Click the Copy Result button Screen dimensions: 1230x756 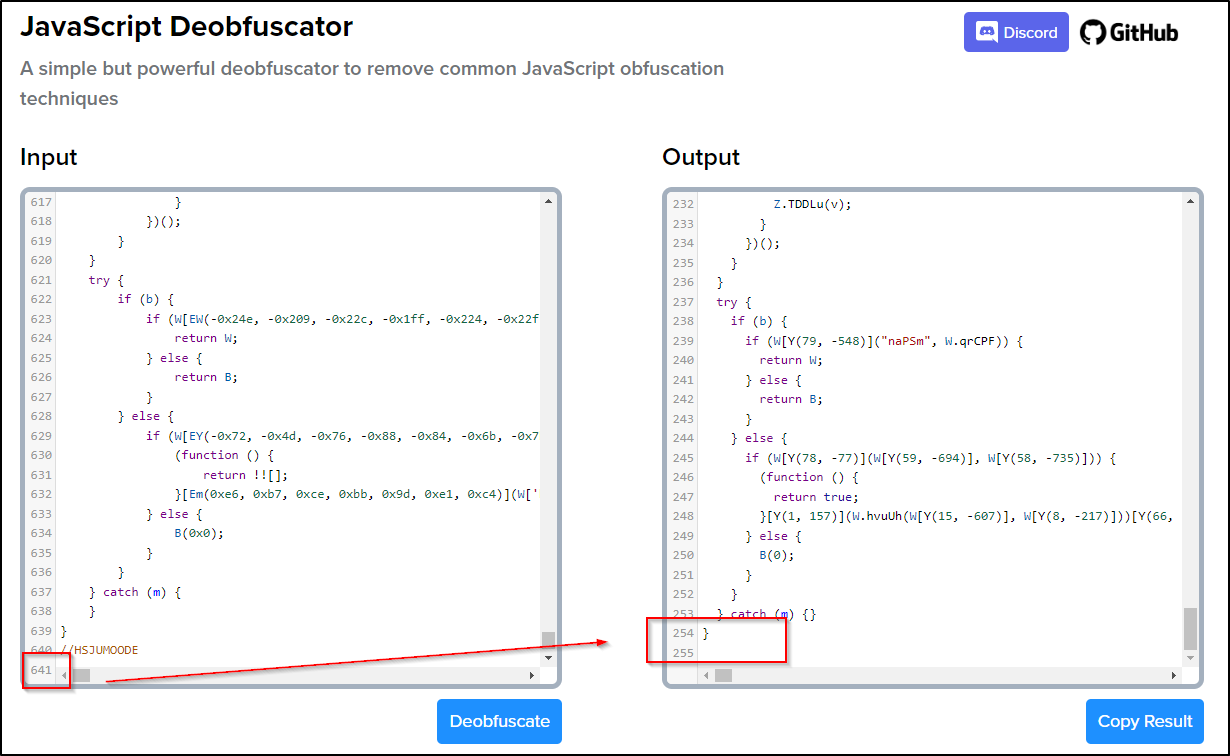tap(1144, 721)
